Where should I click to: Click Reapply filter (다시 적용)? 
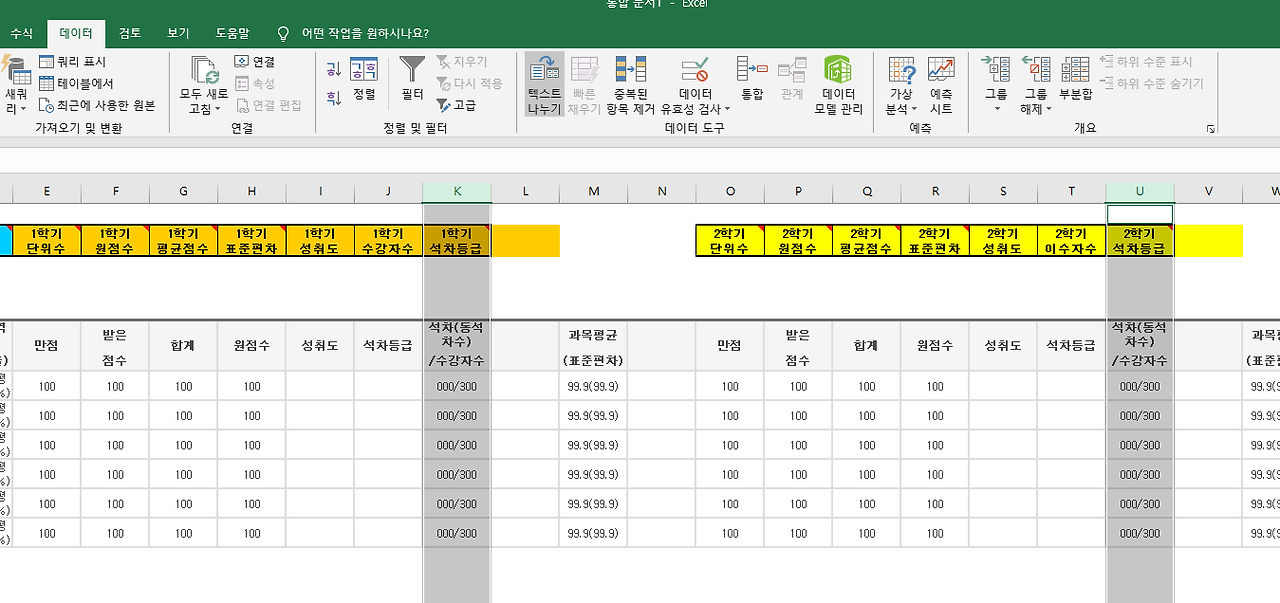(x=469, y=84)
